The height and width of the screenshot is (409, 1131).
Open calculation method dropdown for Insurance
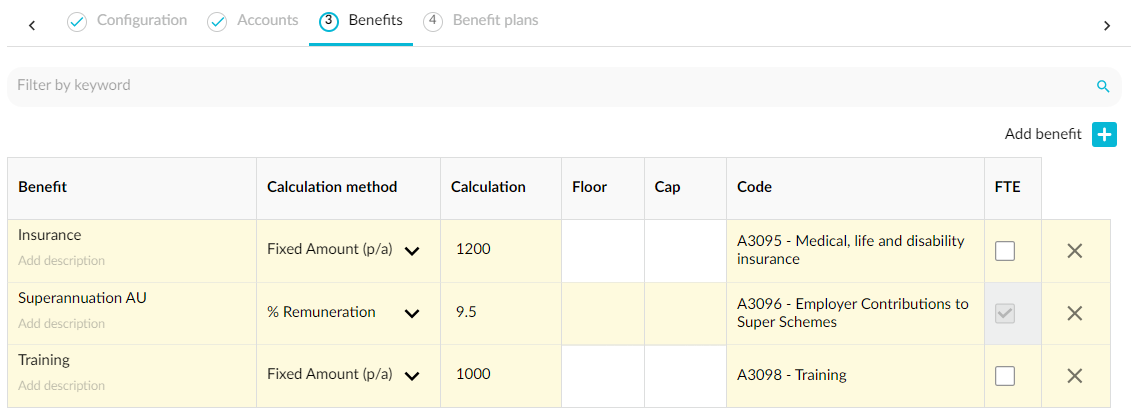(411, 251)
